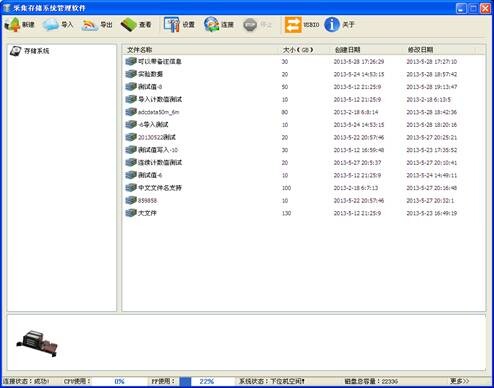Click the storage device thumbnail image
494x388 pixels.
click(x=37, y=344)
